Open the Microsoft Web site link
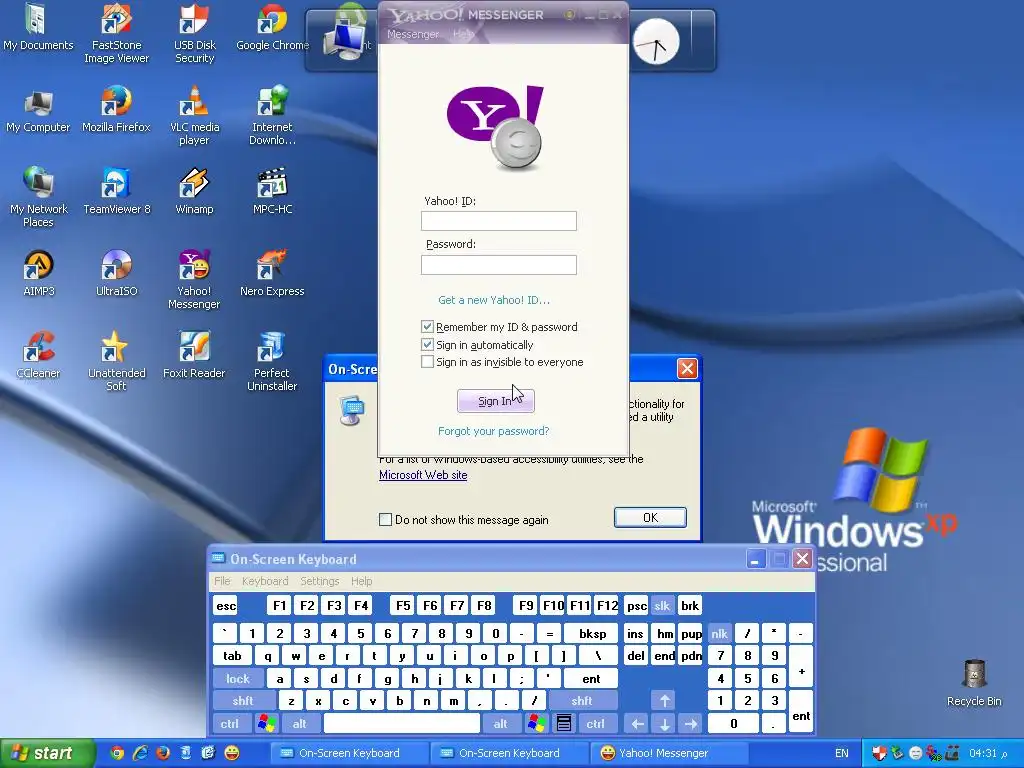 pos(423,475)
